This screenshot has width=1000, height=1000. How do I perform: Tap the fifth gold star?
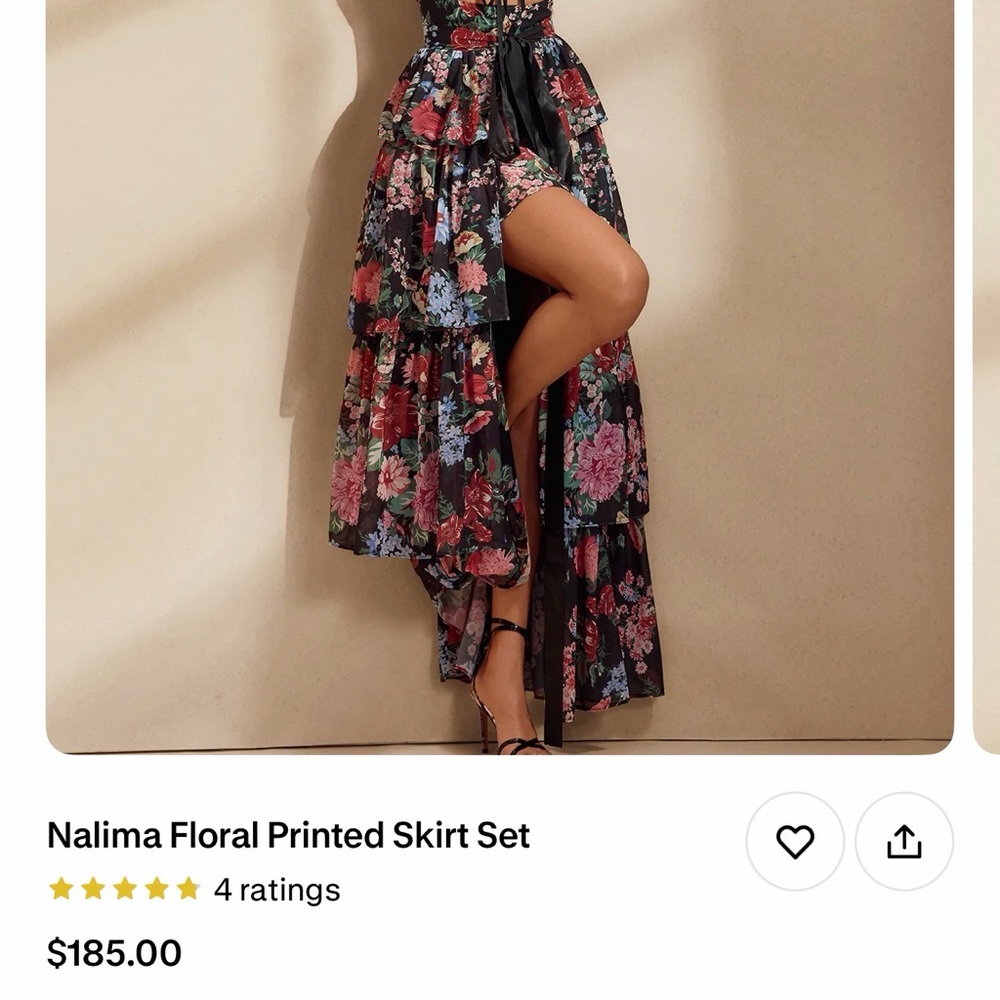pyautogui.click(x=189, y=887)
